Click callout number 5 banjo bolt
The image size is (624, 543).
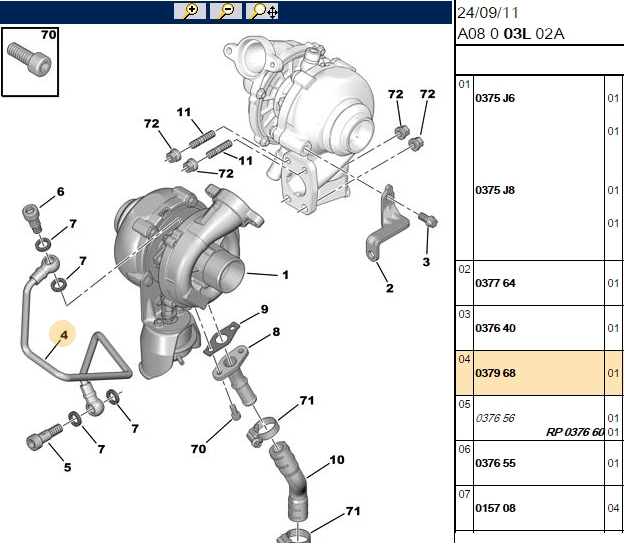click(68, 467)
